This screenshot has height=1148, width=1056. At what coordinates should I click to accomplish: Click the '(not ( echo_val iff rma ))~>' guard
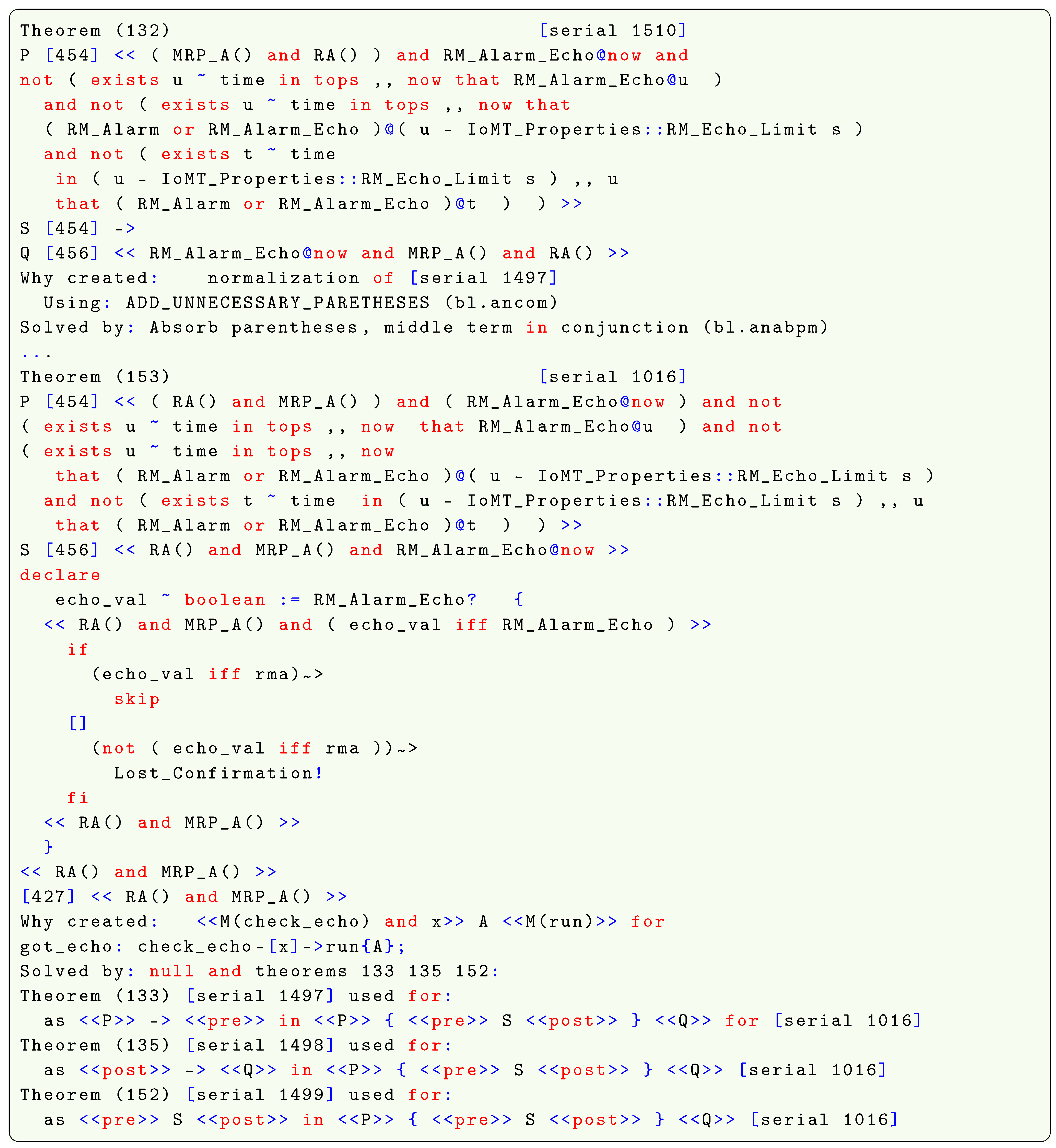255,748
